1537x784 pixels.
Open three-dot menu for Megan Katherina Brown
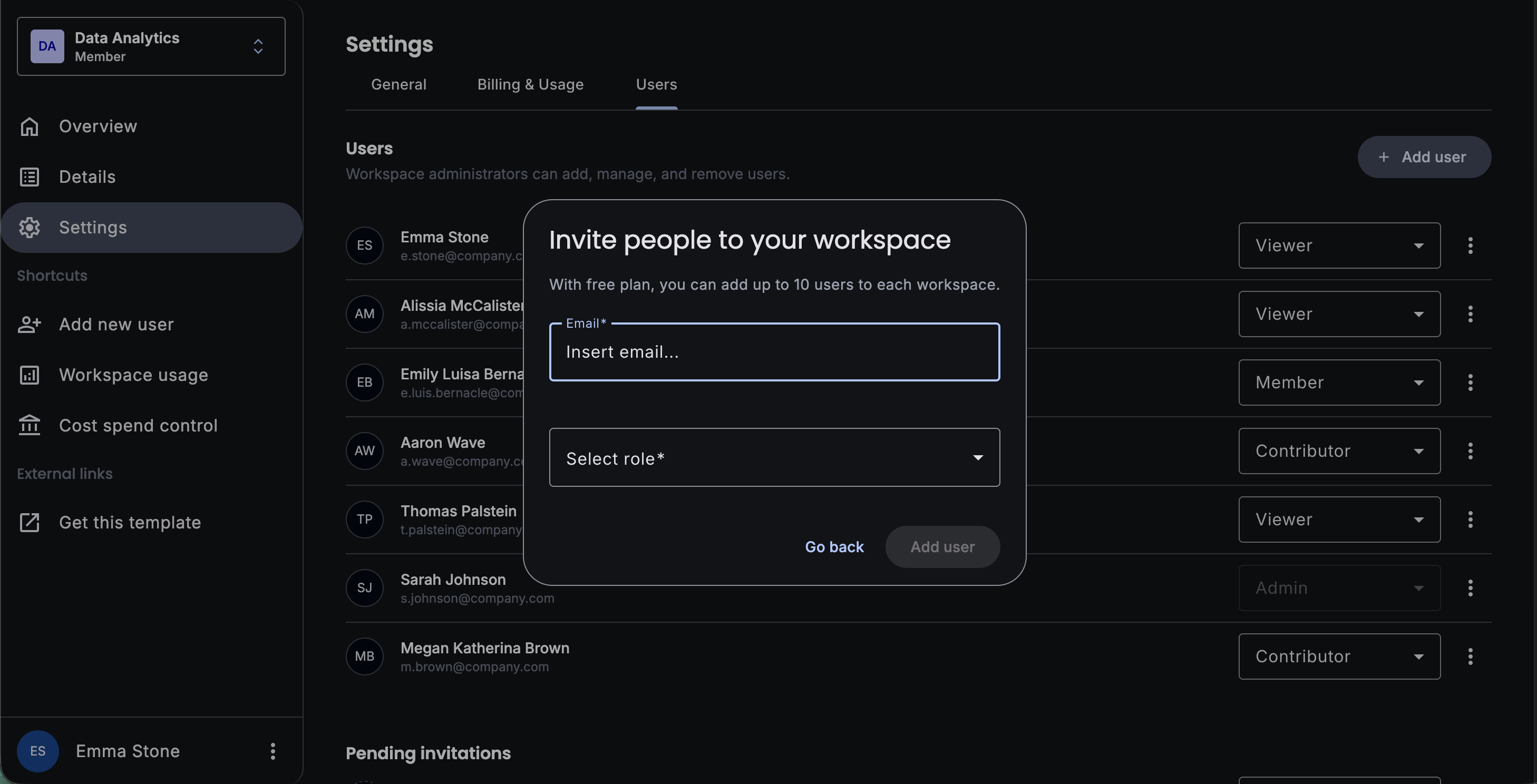1470,656
